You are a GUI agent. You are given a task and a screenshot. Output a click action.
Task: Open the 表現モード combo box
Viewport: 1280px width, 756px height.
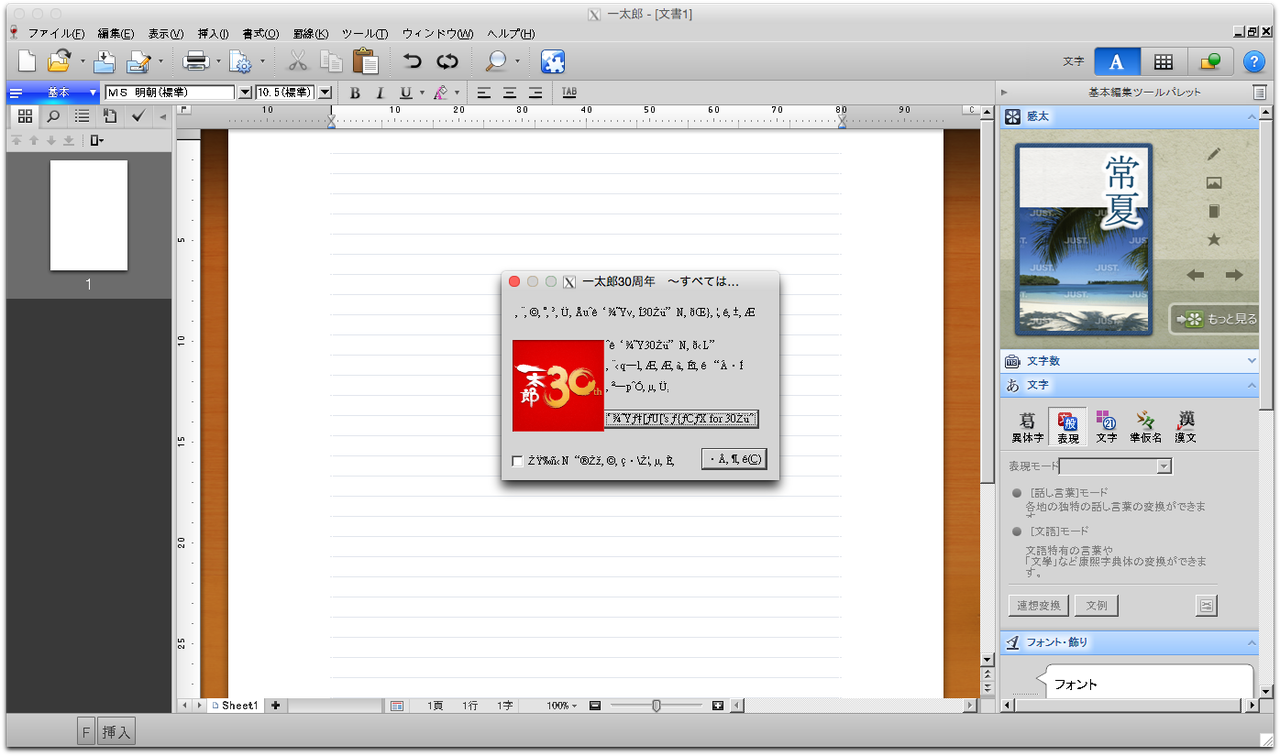coord(1115,466)
